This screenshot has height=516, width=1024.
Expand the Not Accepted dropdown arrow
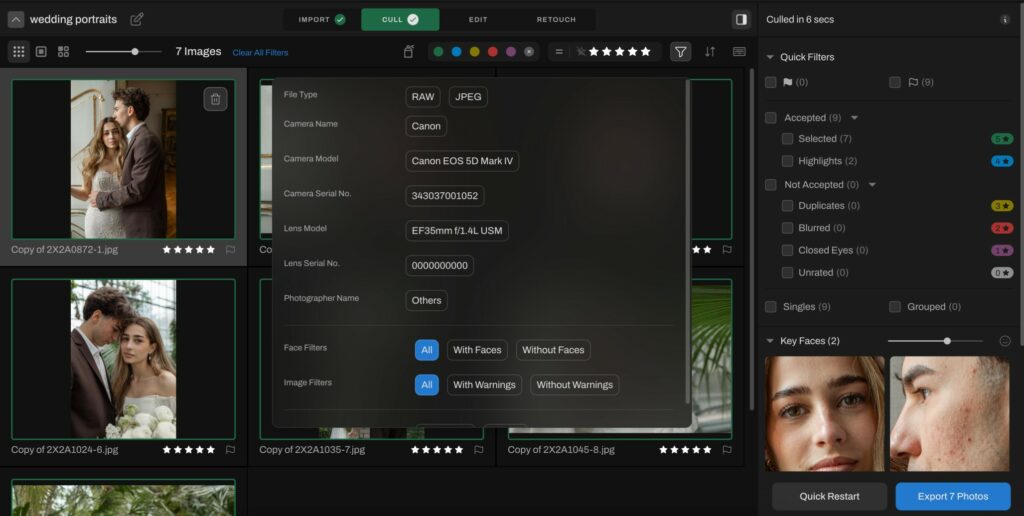872,185
